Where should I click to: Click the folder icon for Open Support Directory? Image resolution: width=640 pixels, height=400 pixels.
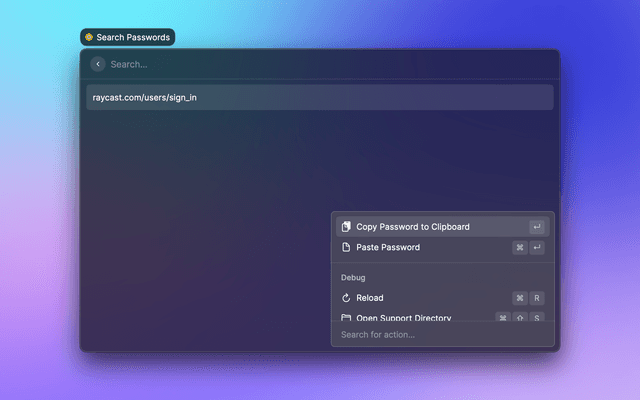[346, 318]
